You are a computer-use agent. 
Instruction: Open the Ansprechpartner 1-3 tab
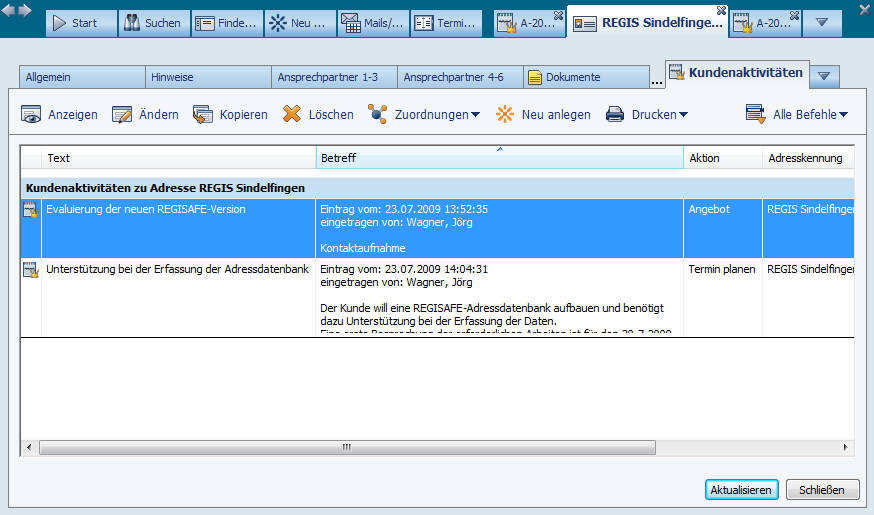click(x=334, y=77)
